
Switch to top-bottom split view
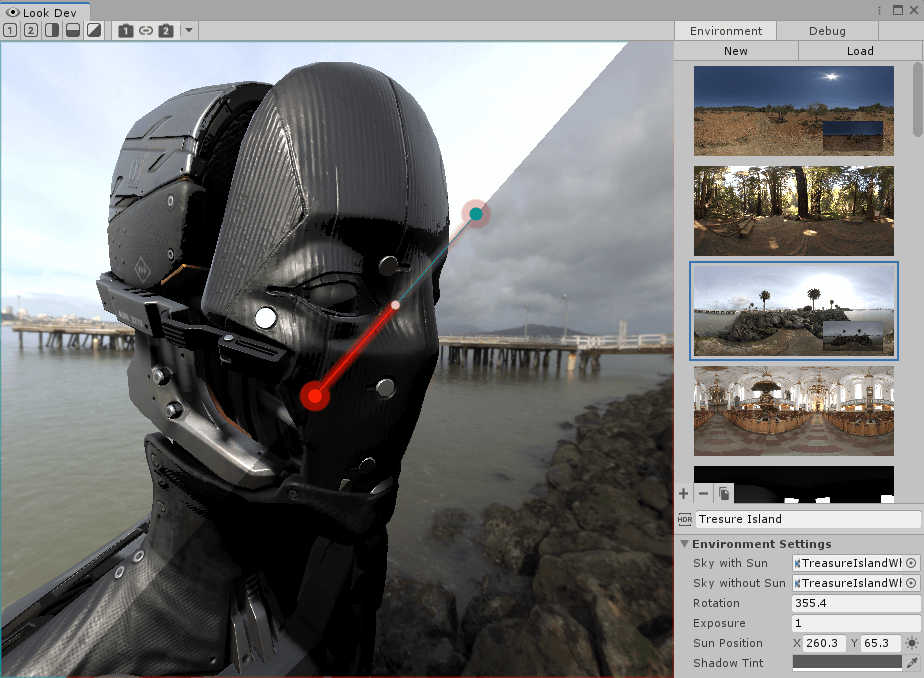(x=72, y=30)
